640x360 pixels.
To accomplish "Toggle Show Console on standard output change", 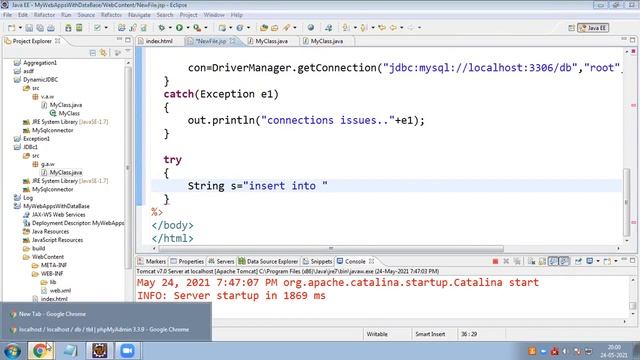I will pyautogui.click(x=553, y=261).
